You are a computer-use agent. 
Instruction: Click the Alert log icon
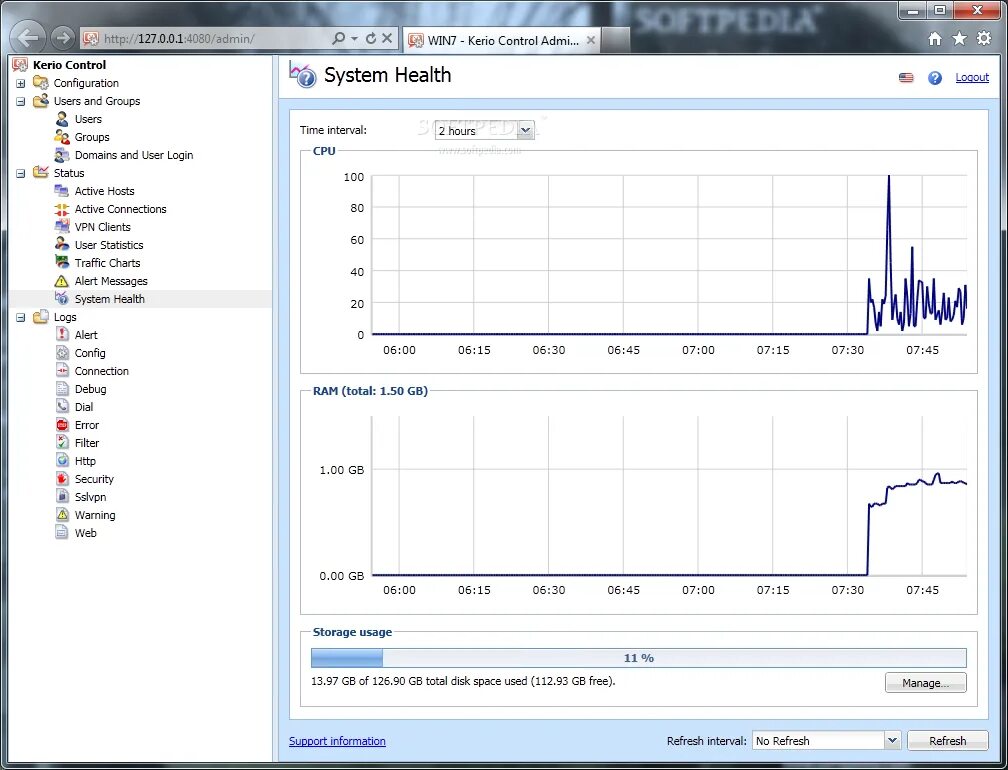(x=62, y=335)
